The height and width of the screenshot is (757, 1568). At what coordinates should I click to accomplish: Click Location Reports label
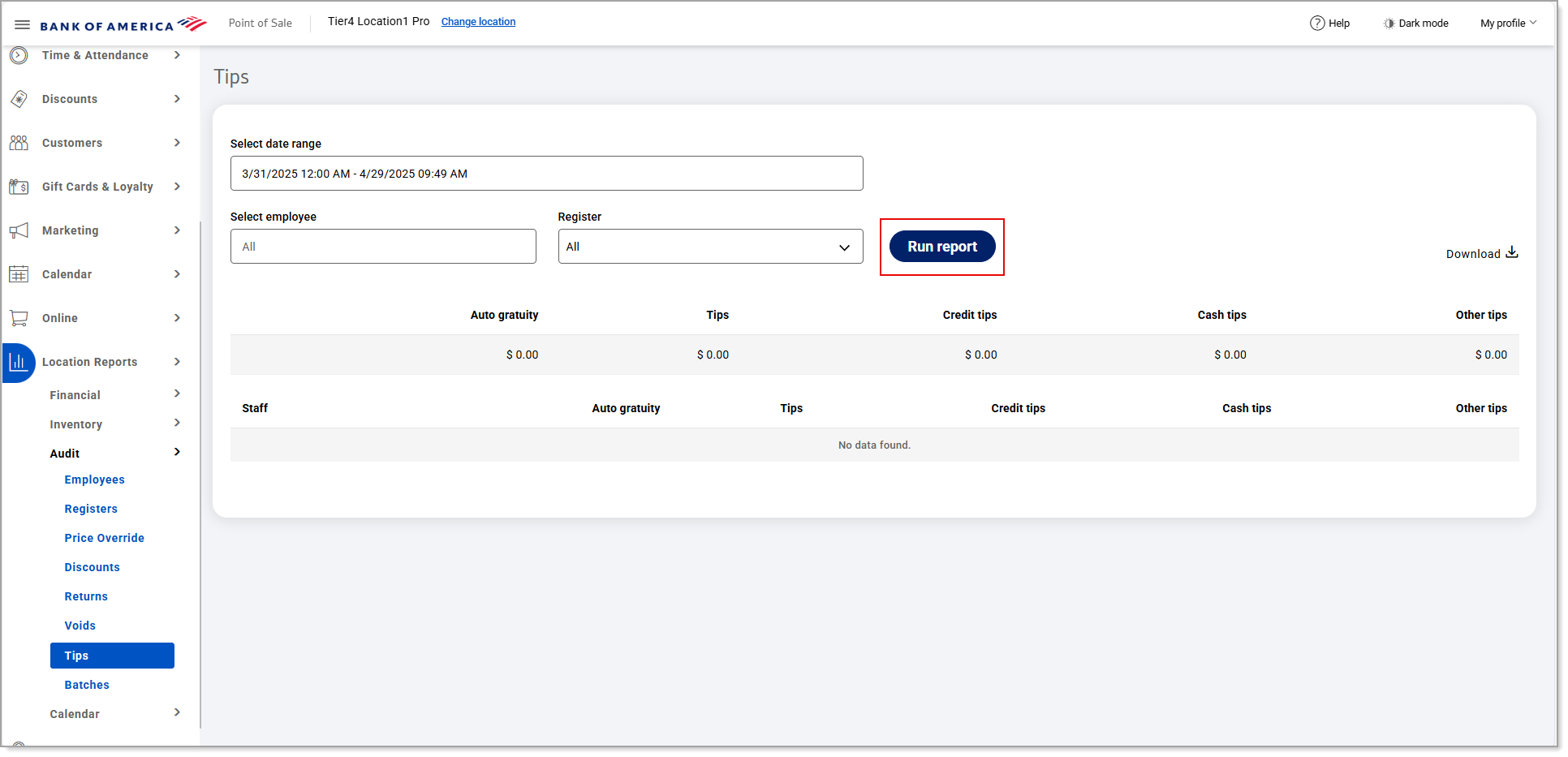pyautogui.click(x=90, y=362)
